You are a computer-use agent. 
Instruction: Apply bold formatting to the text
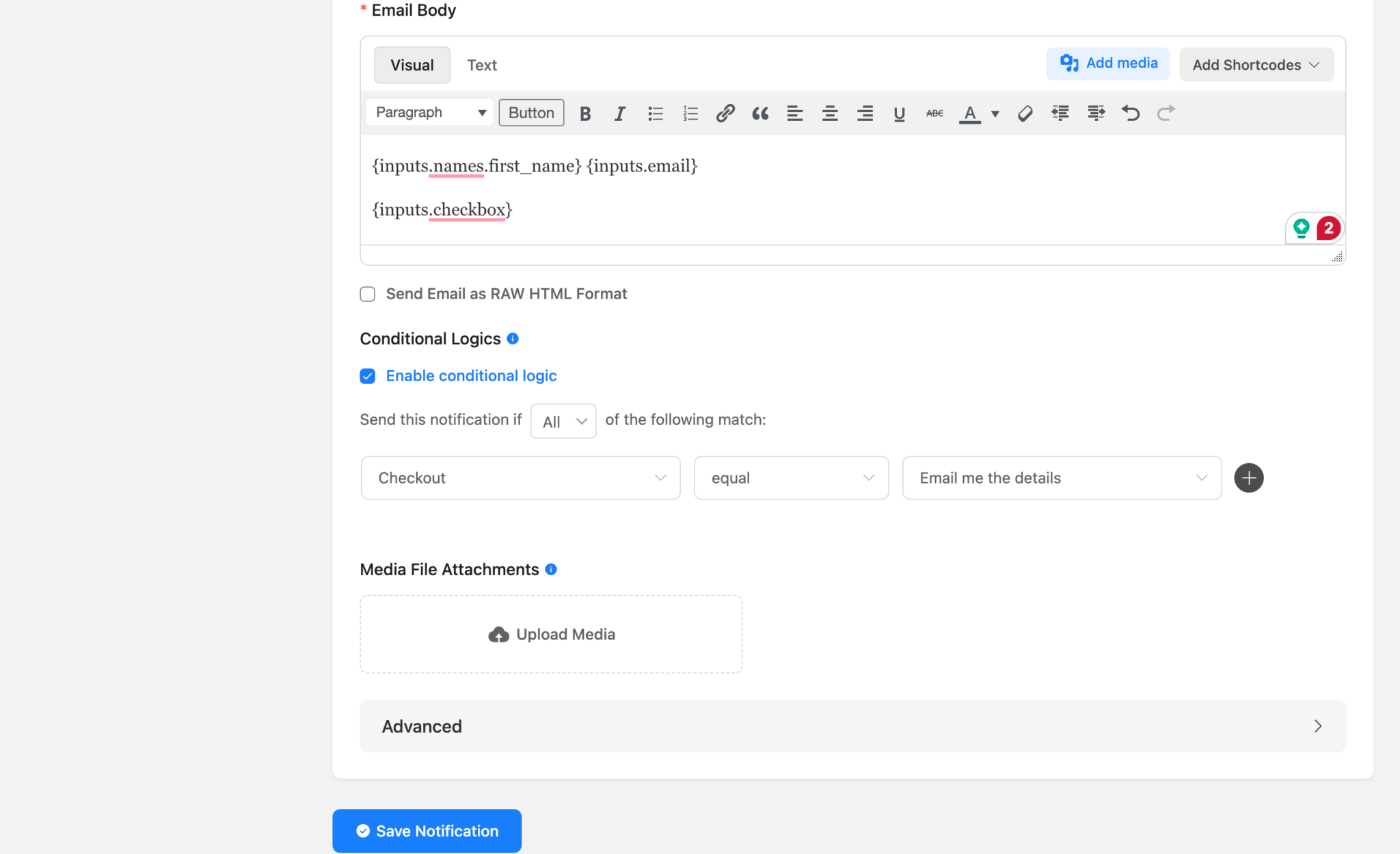tap(585, 113)
